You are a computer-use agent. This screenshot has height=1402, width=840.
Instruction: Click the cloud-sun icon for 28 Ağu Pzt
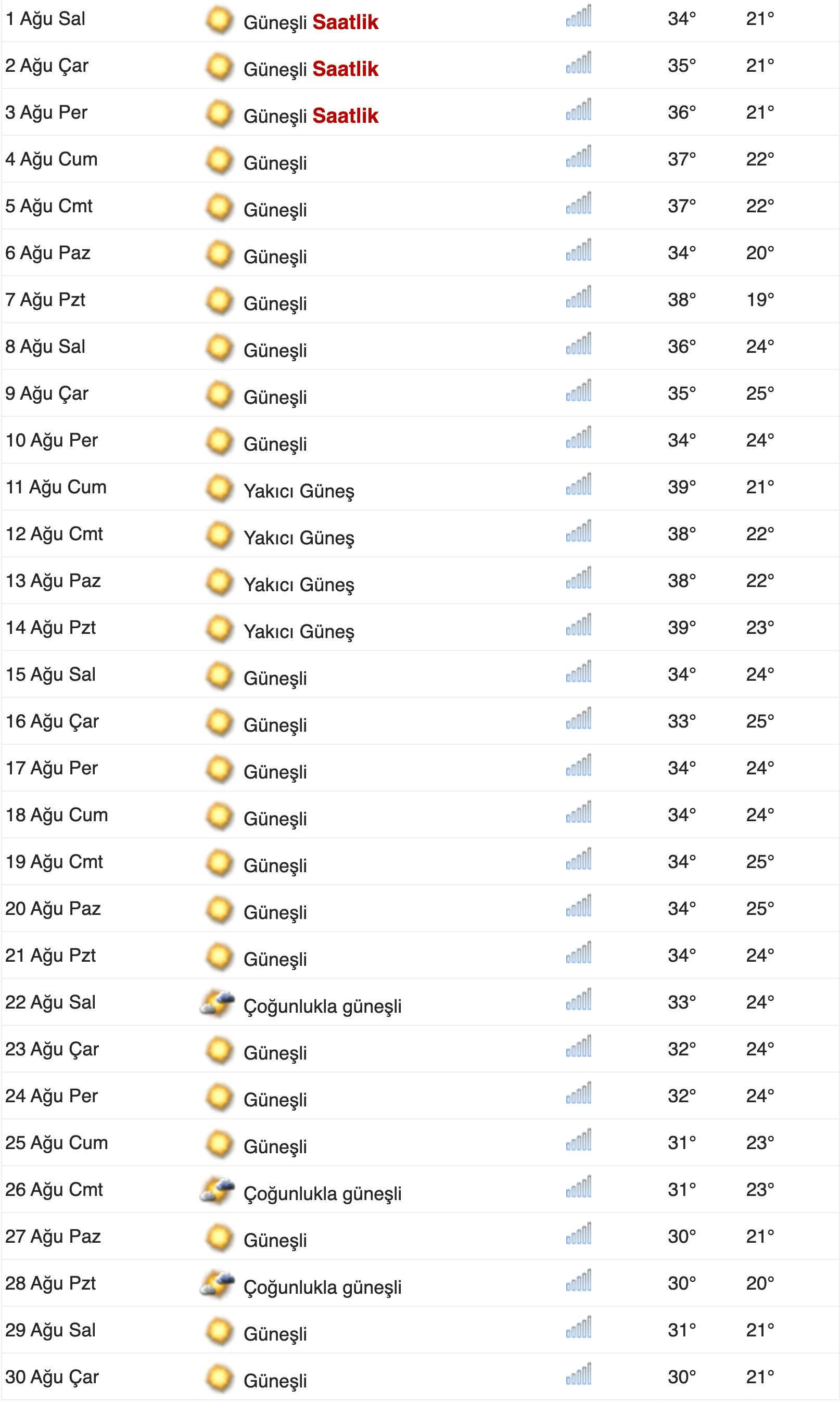click(218, 1284)
